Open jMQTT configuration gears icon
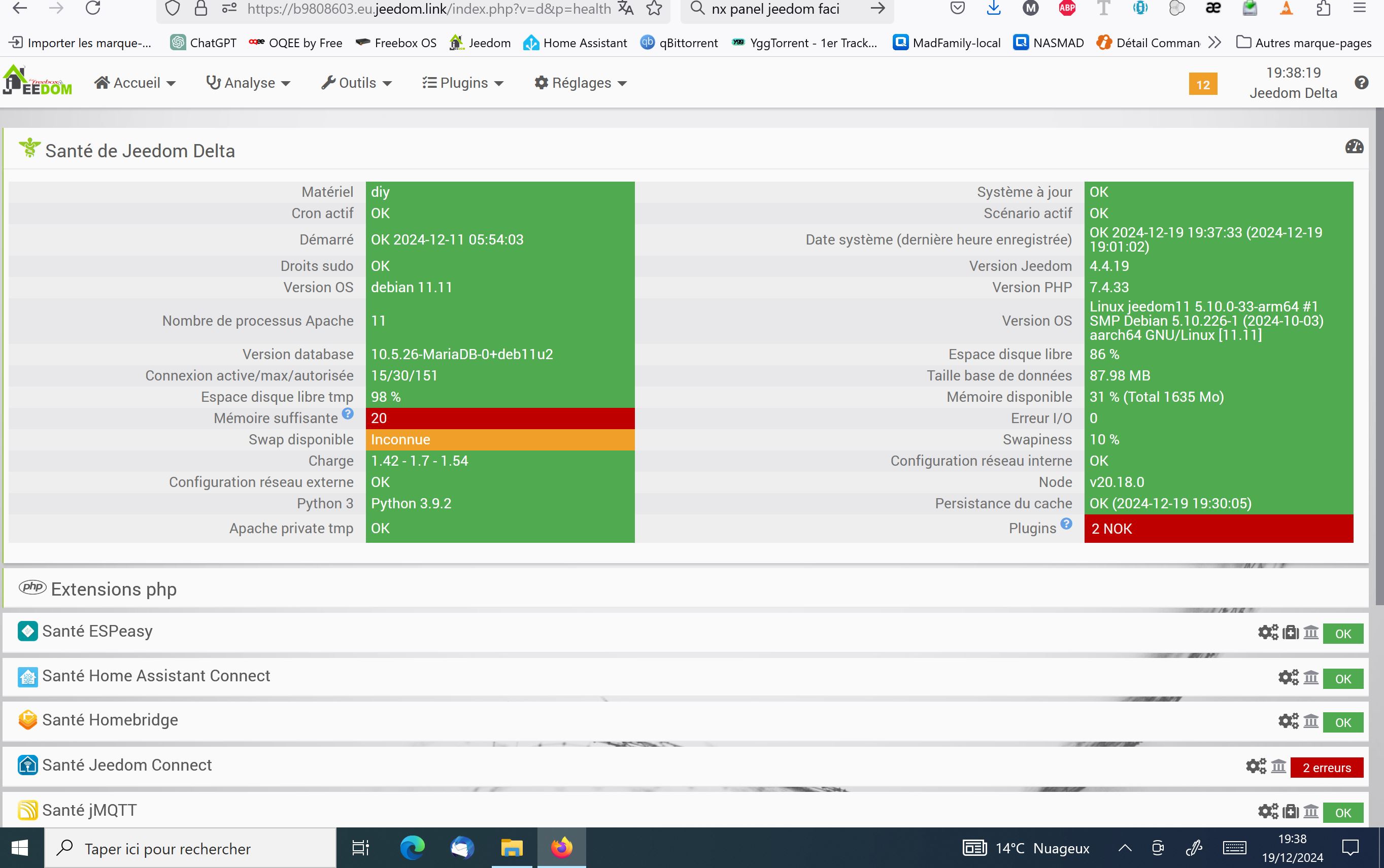Screen dimensions: 1384x868 [1268, 812]
